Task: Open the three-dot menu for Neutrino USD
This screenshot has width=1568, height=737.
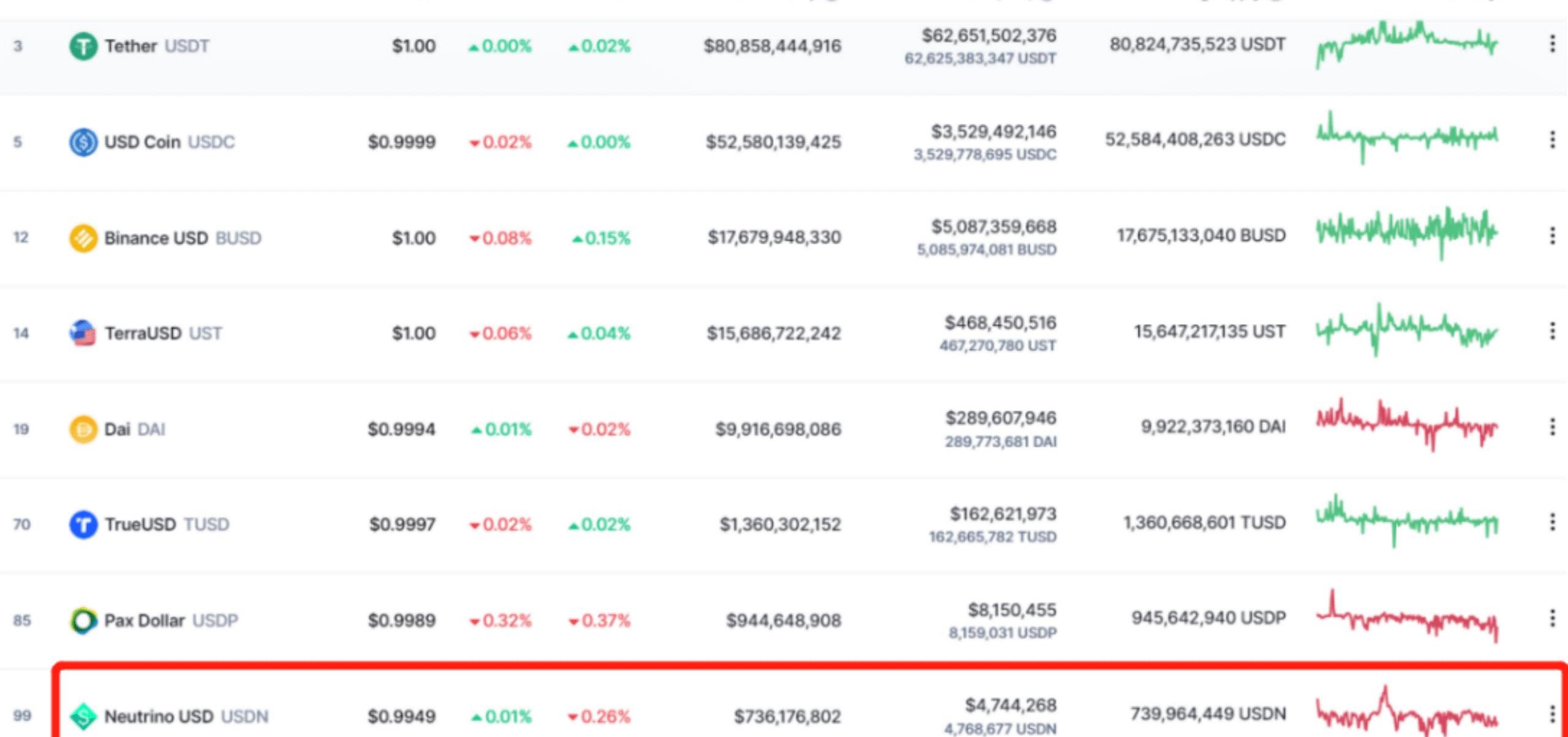Action: (1552, 714)
